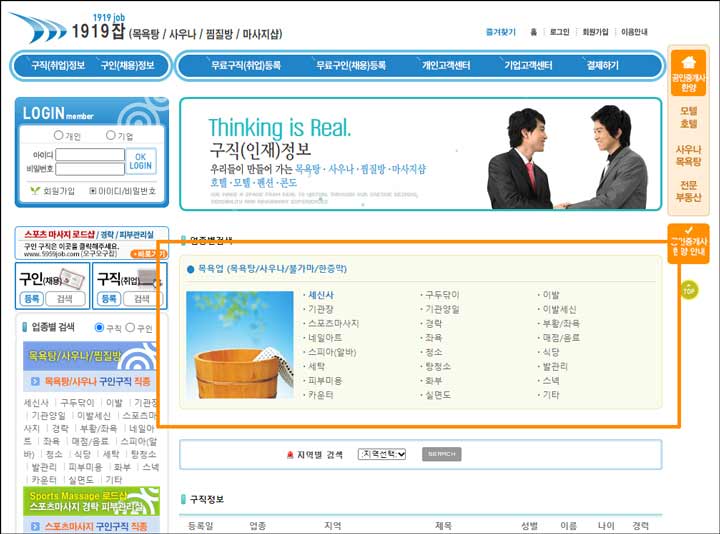
Task: Select the 스피아(알바) category in main panel
Action: pyautogui.click(x=332, y=352)
